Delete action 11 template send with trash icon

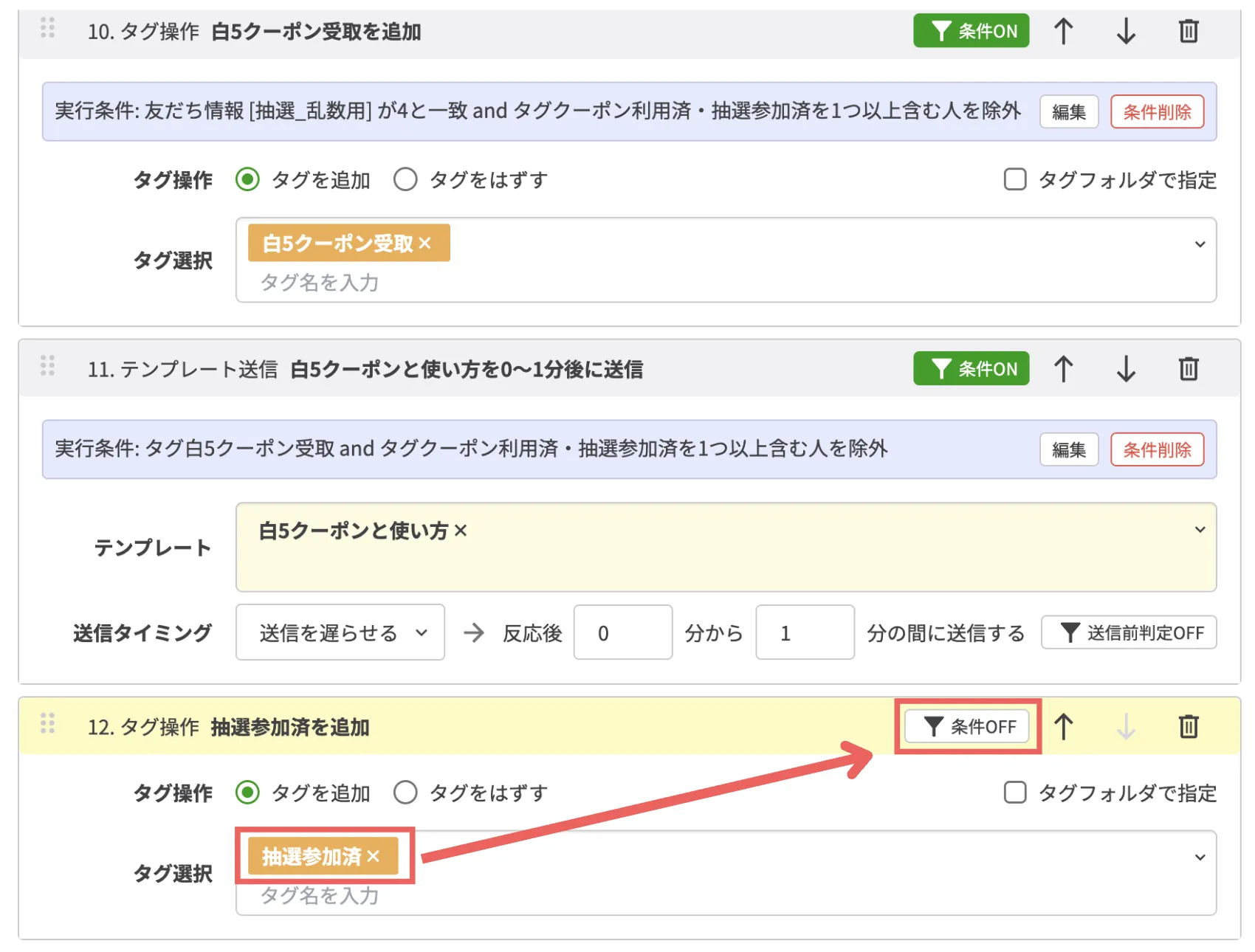tap(1189, 368)
